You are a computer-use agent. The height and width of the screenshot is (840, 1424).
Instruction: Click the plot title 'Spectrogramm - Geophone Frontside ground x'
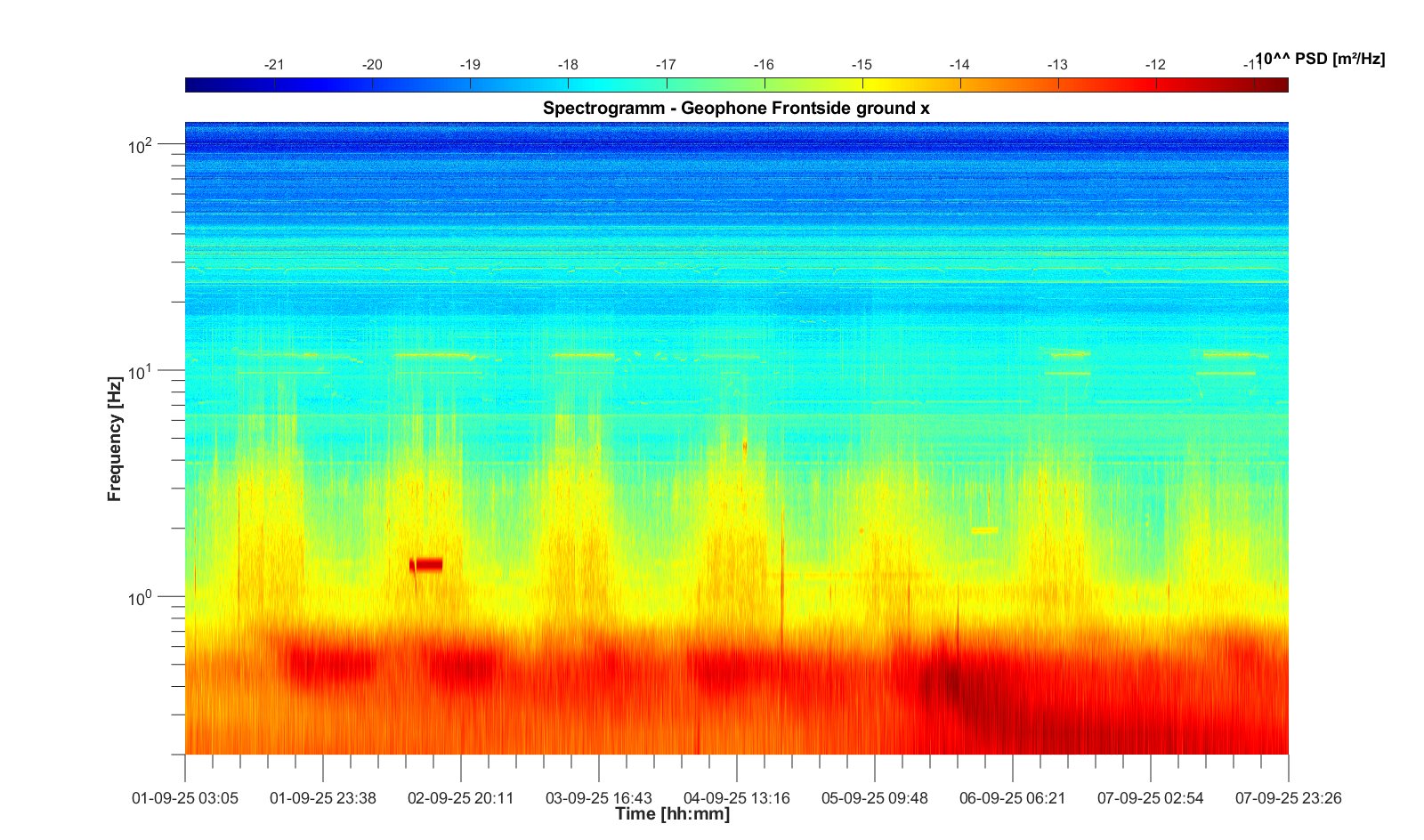point(736,109)
